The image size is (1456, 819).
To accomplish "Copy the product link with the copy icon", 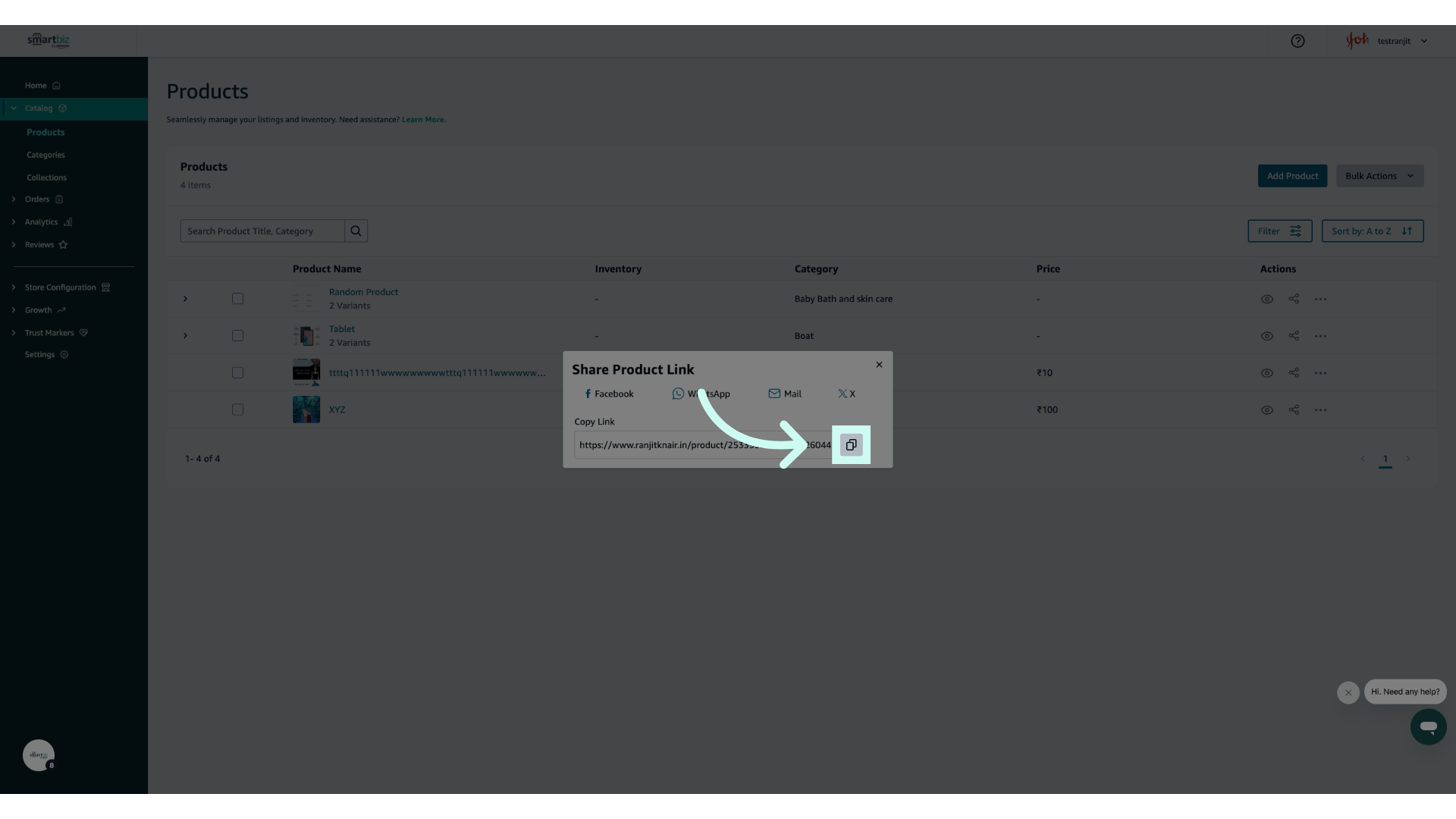I will pos(851,445).
